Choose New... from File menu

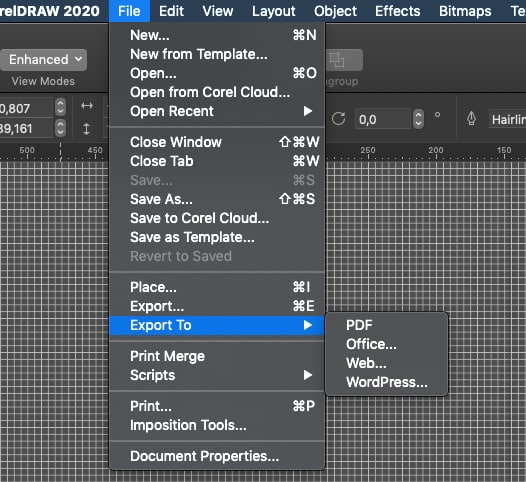(217, 35)
